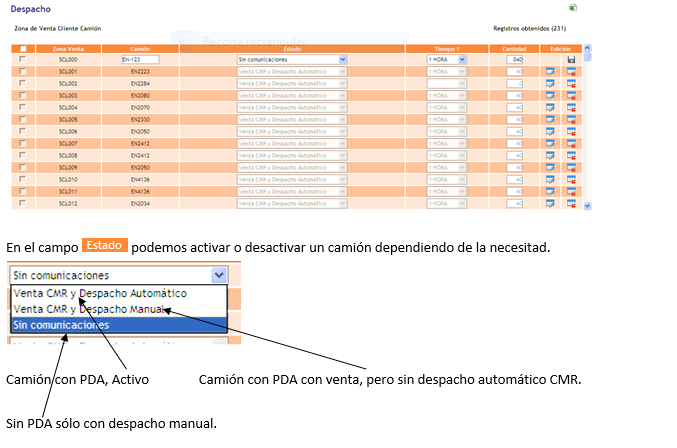Click the table scrollbar up arrow

tap(587, 47)
